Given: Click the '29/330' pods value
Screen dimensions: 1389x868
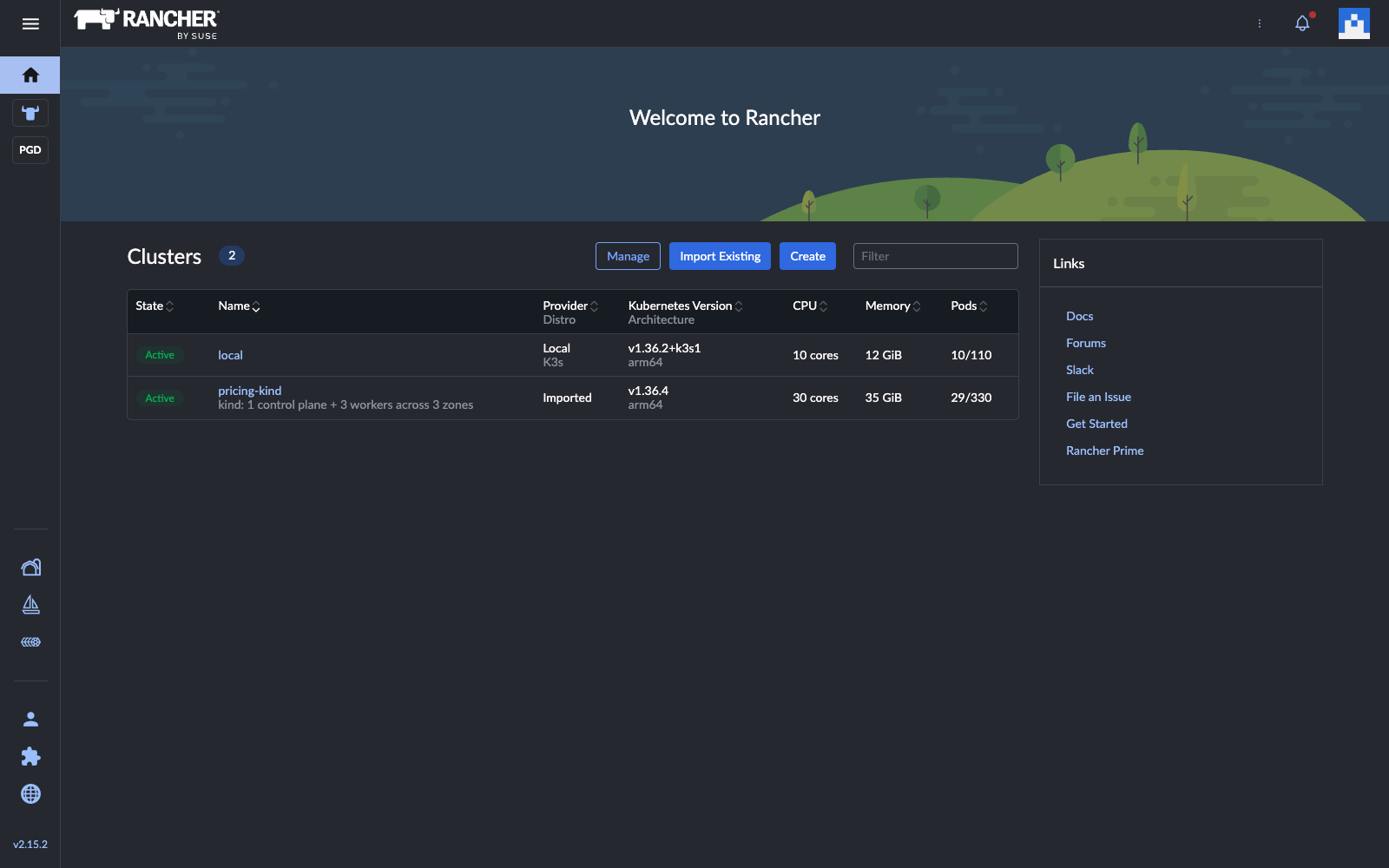Looking at the screenshot, I should [x=971, y=398].
